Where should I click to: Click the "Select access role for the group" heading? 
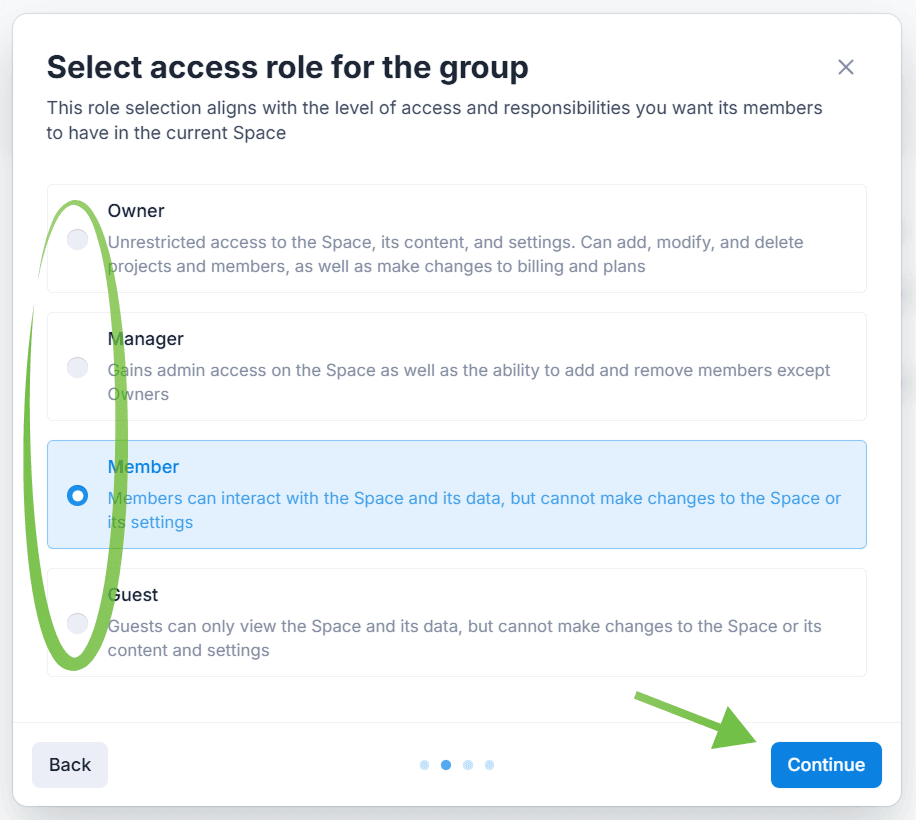(287, 68)
